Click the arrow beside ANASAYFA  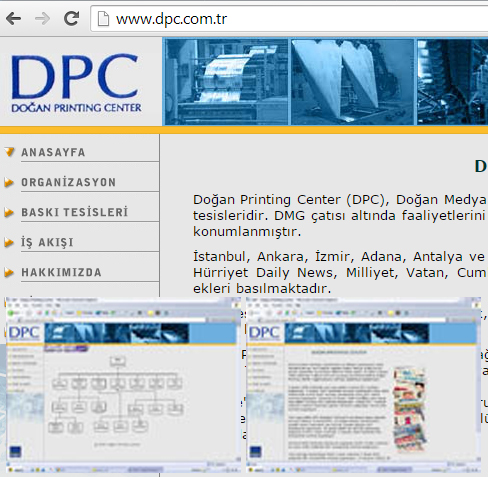(x=10, y=152)
